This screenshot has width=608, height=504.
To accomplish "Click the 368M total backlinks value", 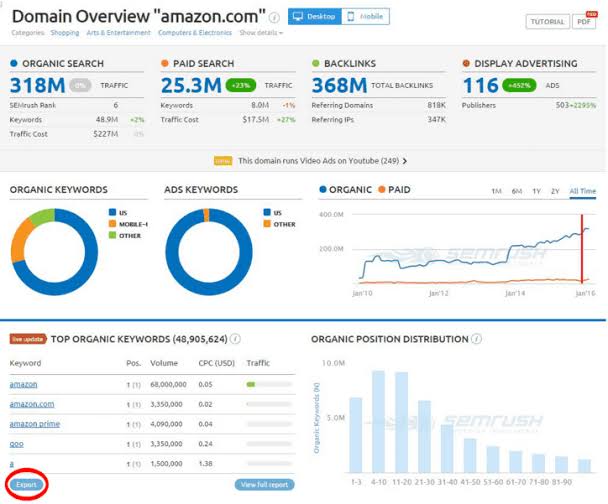I will (339, 85).
